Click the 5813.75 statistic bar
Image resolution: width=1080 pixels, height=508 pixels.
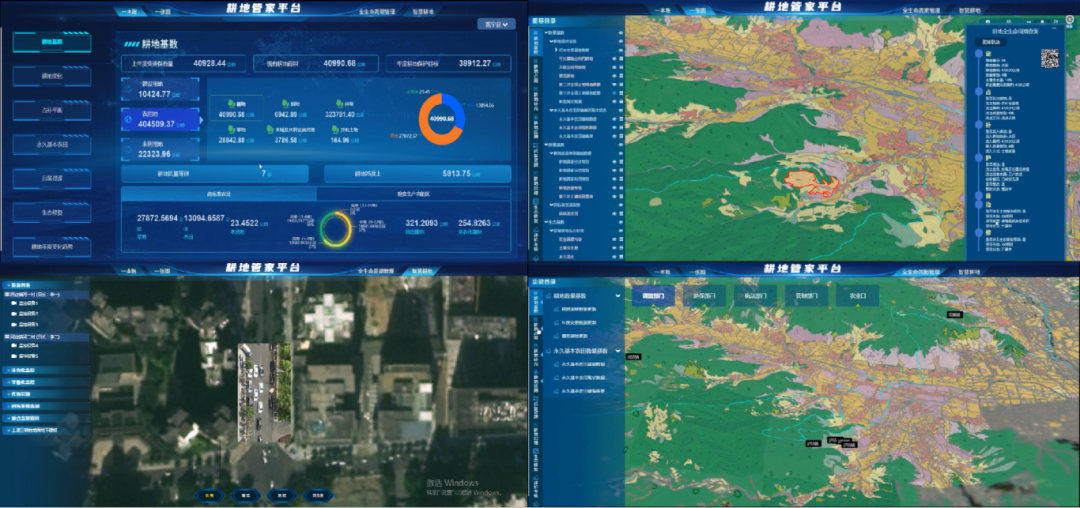click(417, 173)
